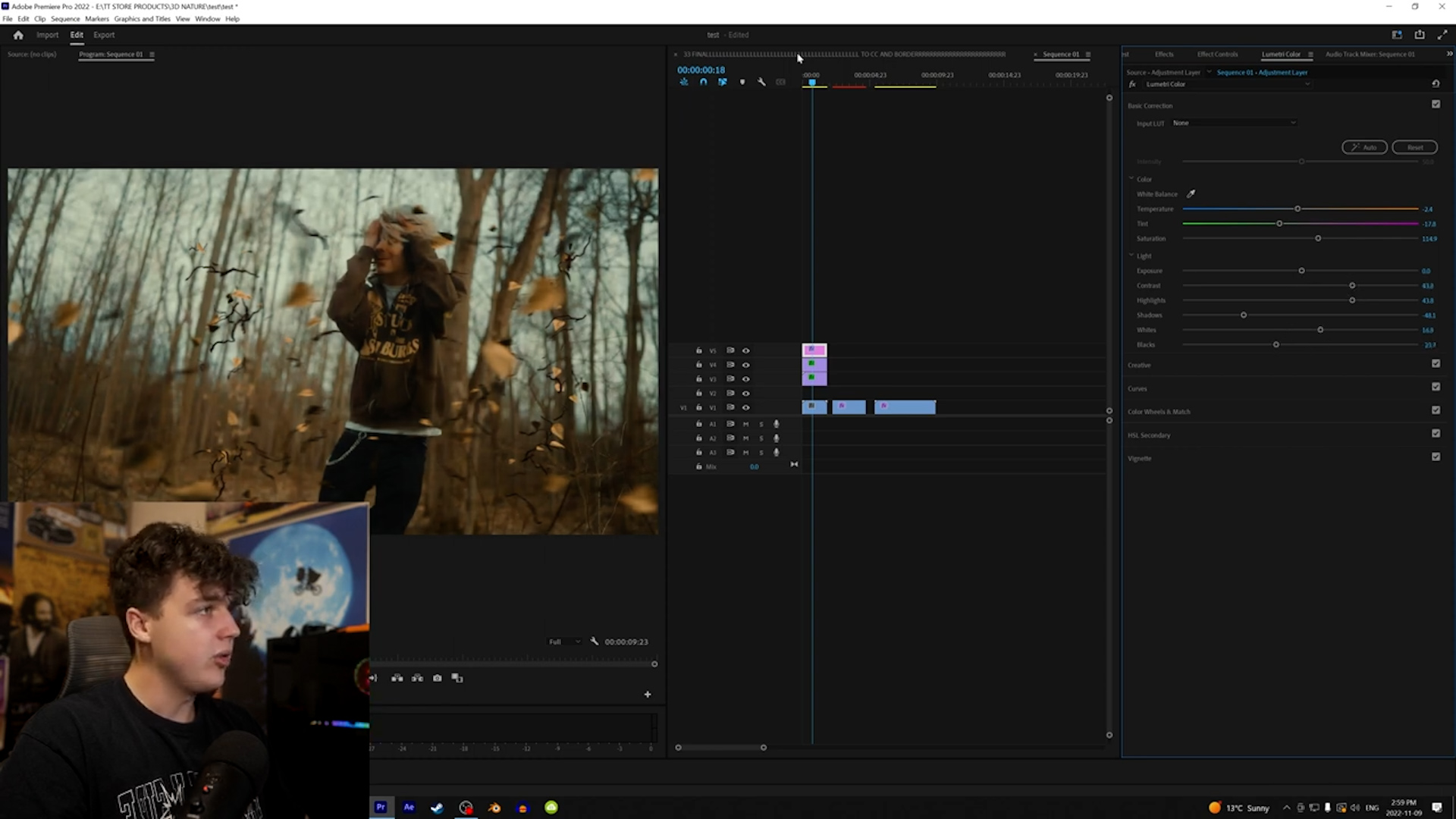Click the Temperature slider handle

click(x=1298, y=209)
